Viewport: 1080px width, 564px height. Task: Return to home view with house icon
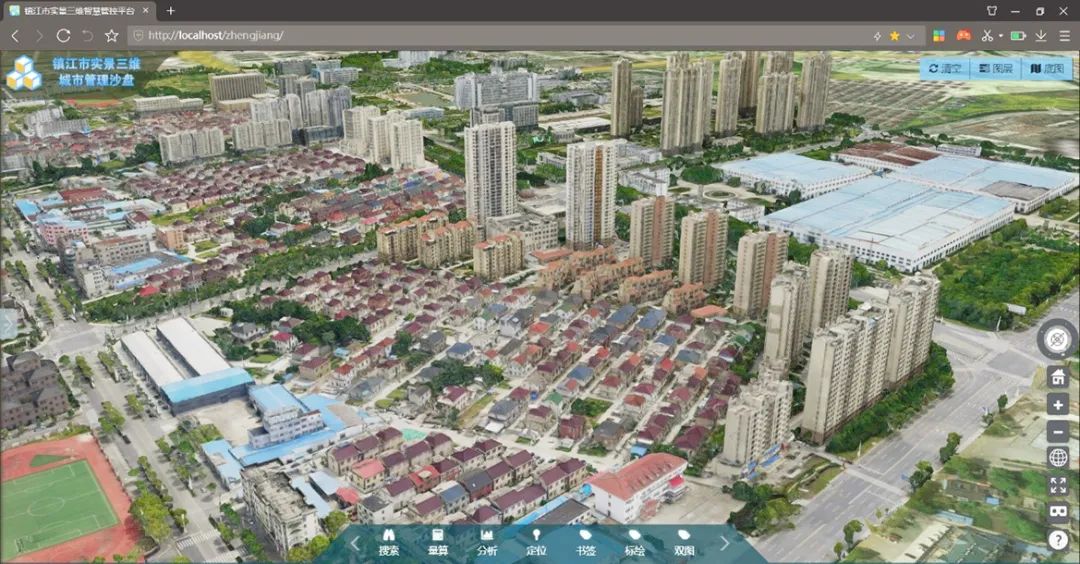(1058, 378)
